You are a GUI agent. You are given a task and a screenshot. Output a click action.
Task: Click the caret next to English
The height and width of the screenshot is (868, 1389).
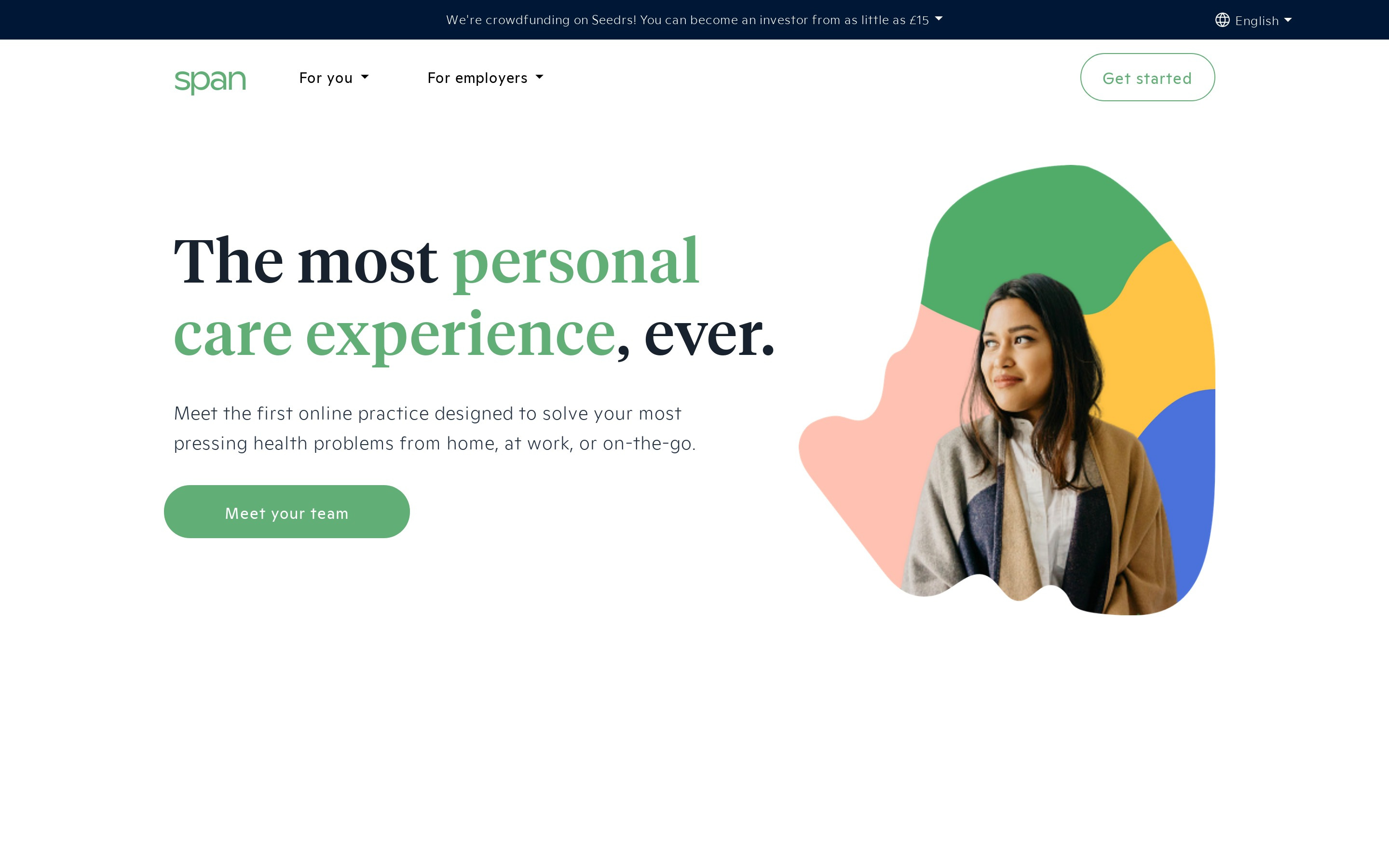click(x=1287, y=19)
